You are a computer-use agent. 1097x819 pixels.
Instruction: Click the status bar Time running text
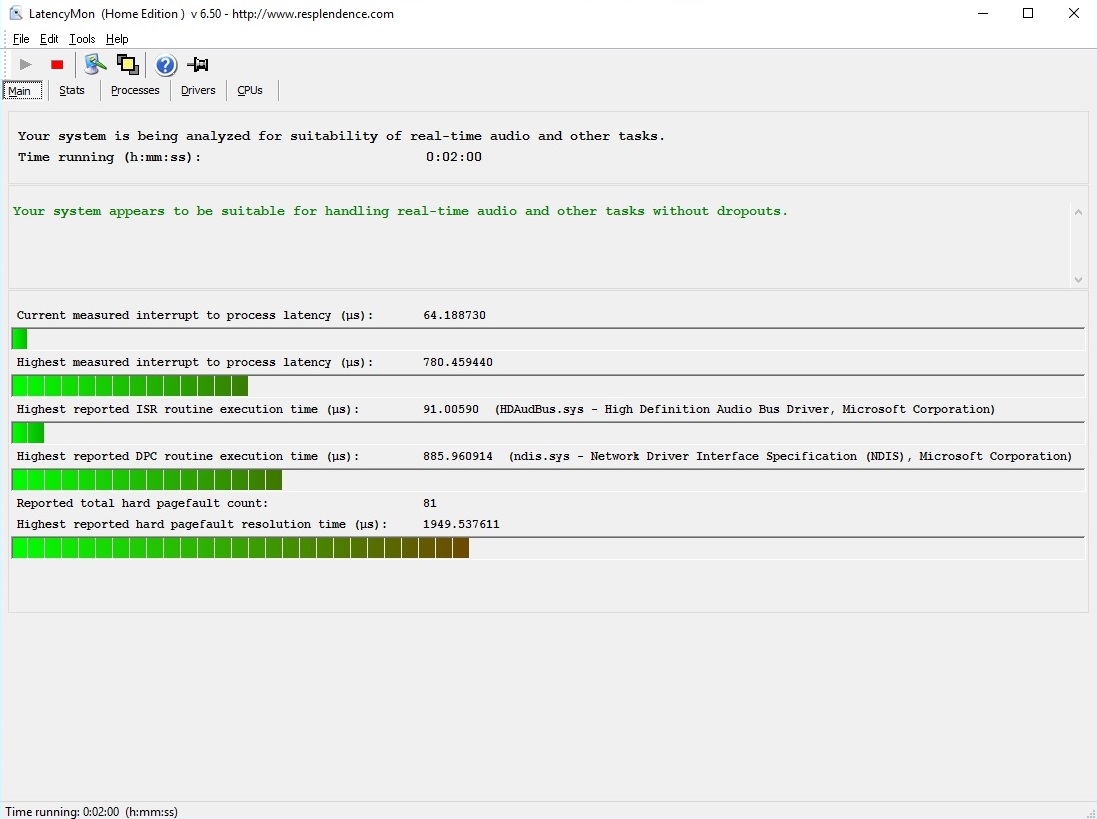91,811
